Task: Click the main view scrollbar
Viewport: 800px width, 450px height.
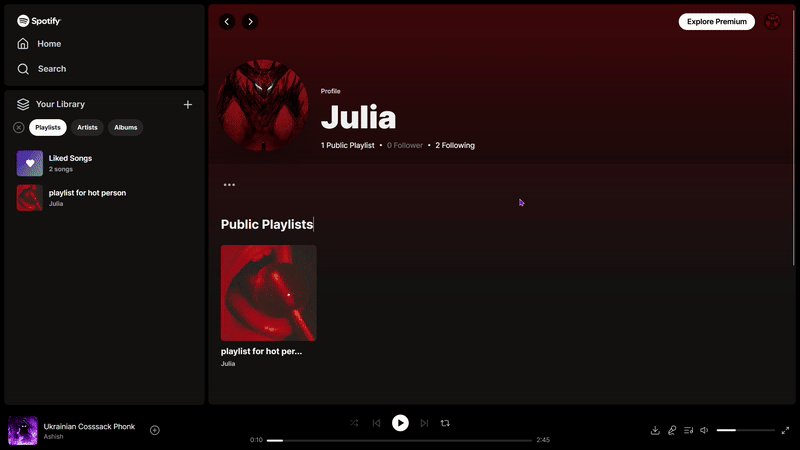Action: [x=793, y=136]
